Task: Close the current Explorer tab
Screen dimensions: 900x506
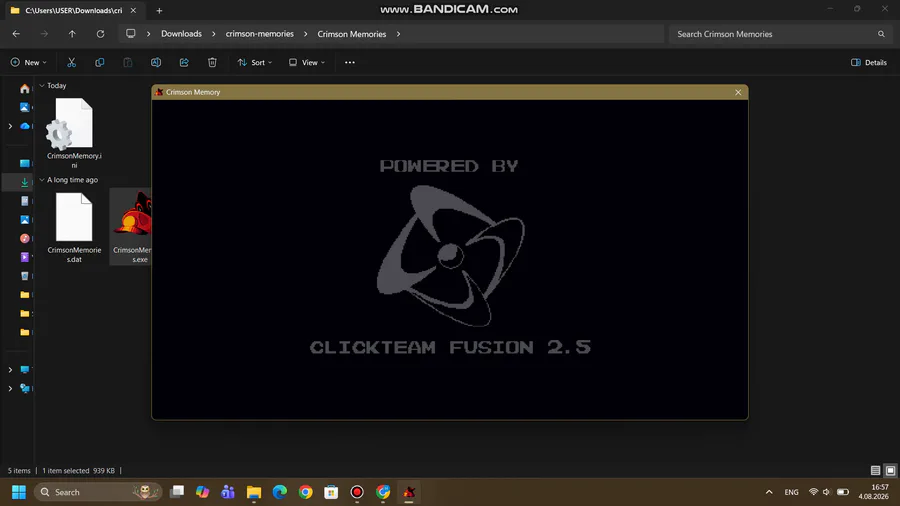Action: [133, 10]
